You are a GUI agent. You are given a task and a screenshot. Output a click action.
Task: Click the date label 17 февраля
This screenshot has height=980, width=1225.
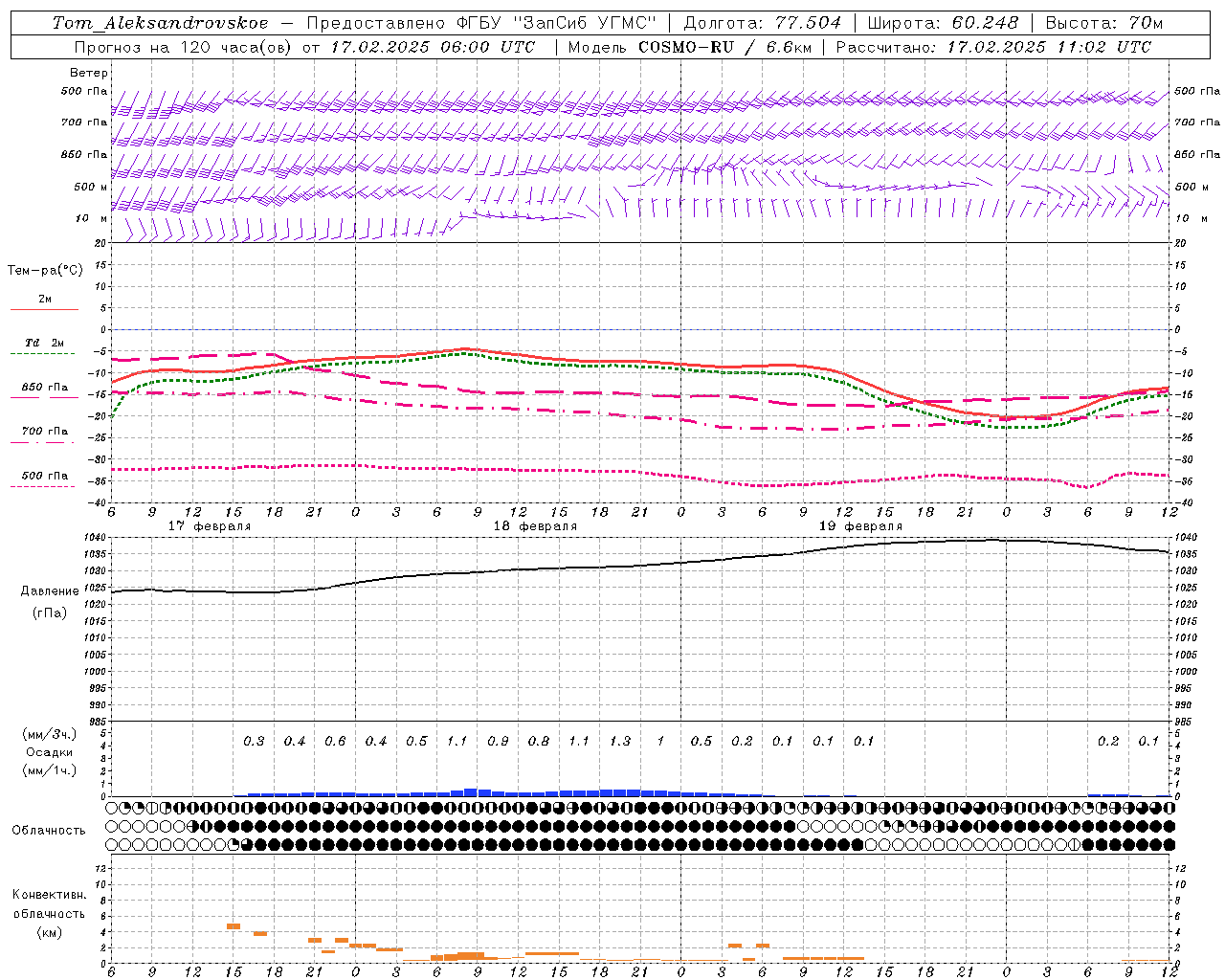tap(210, 526)
